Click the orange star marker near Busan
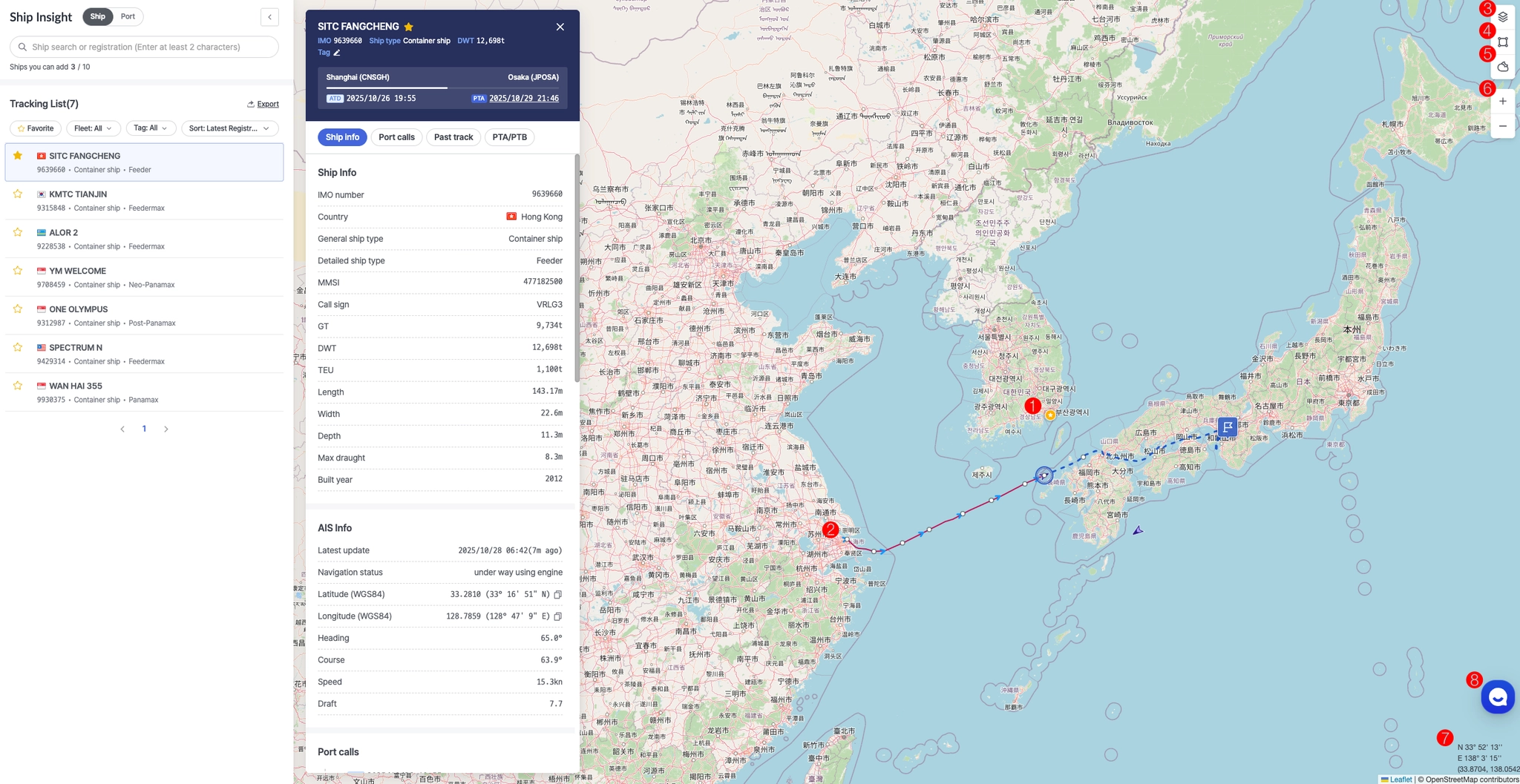Screen dimensions: 1520x784 tap(1050, 415)
